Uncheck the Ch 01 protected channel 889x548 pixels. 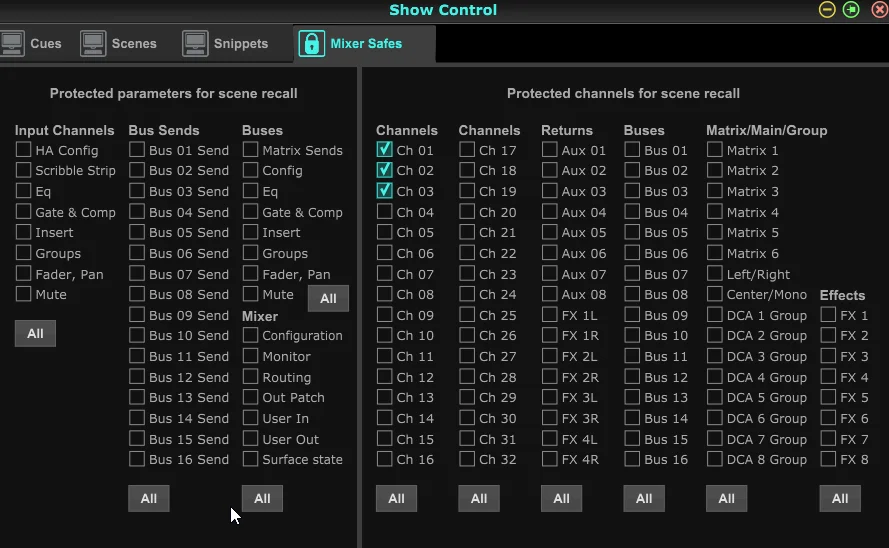pos(384,150)
